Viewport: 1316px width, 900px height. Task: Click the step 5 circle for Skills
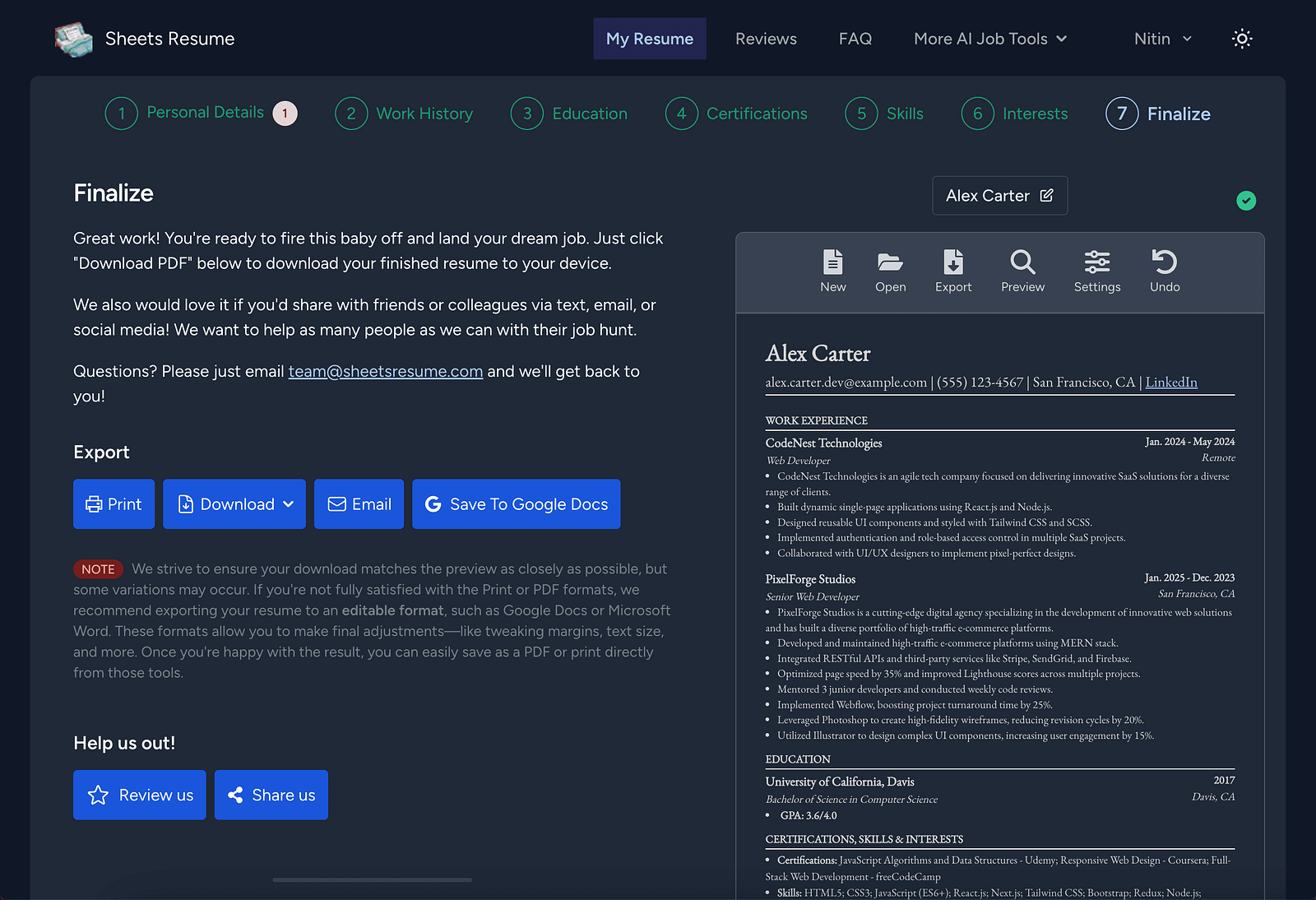861,114
